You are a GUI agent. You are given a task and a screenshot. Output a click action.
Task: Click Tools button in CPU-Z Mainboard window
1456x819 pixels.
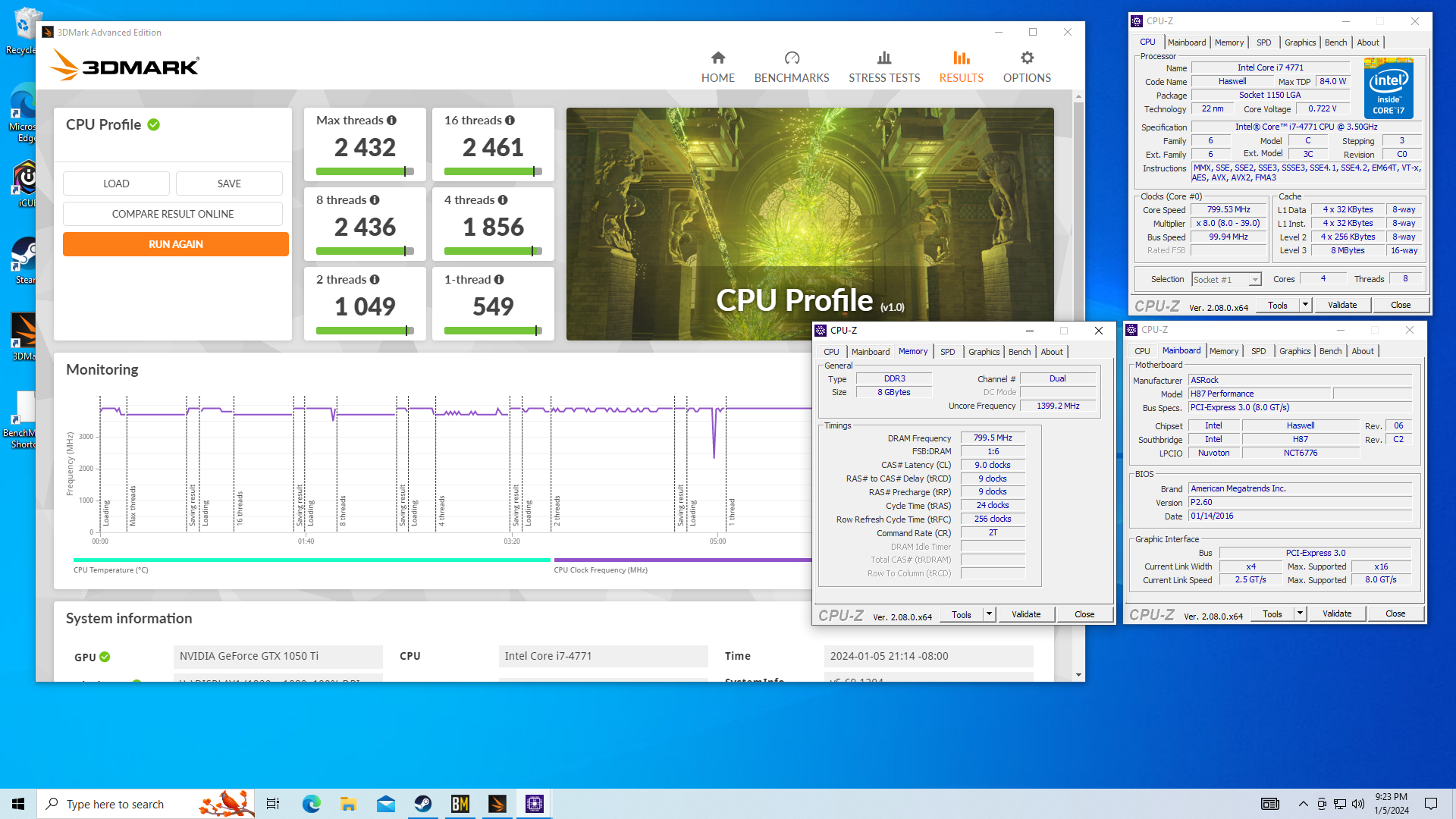click(1272, 613)
